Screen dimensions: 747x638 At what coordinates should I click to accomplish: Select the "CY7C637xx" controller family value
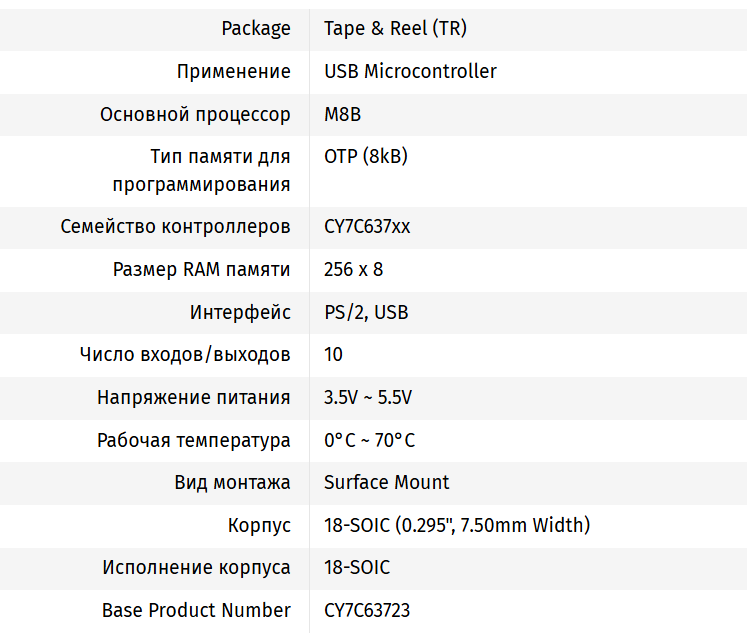click(367, 227)
